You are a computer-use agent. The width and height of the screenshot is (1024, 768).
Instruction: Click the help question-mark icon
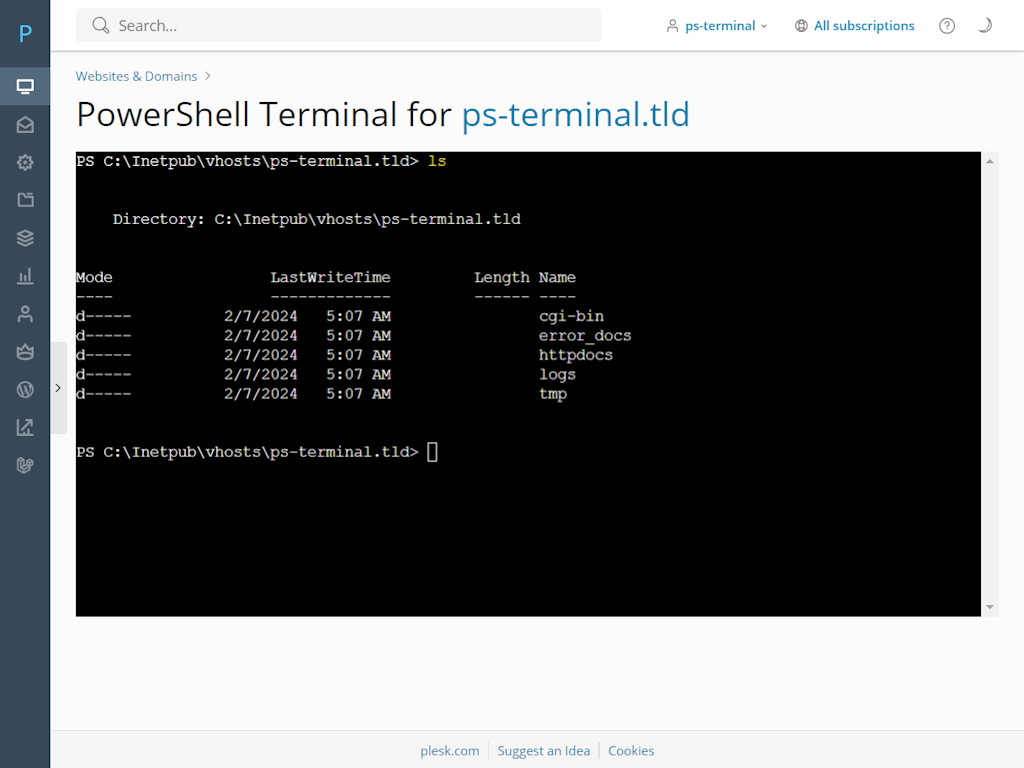point(946,25)
